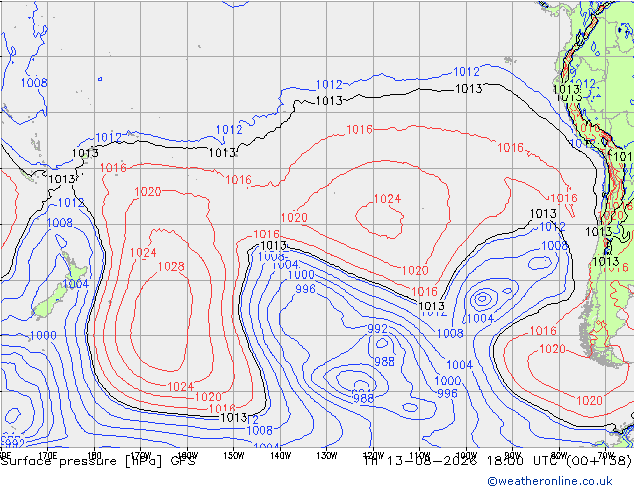
Task: Click the 1004 isobar label over New Zealand
Action: [75, 284]
